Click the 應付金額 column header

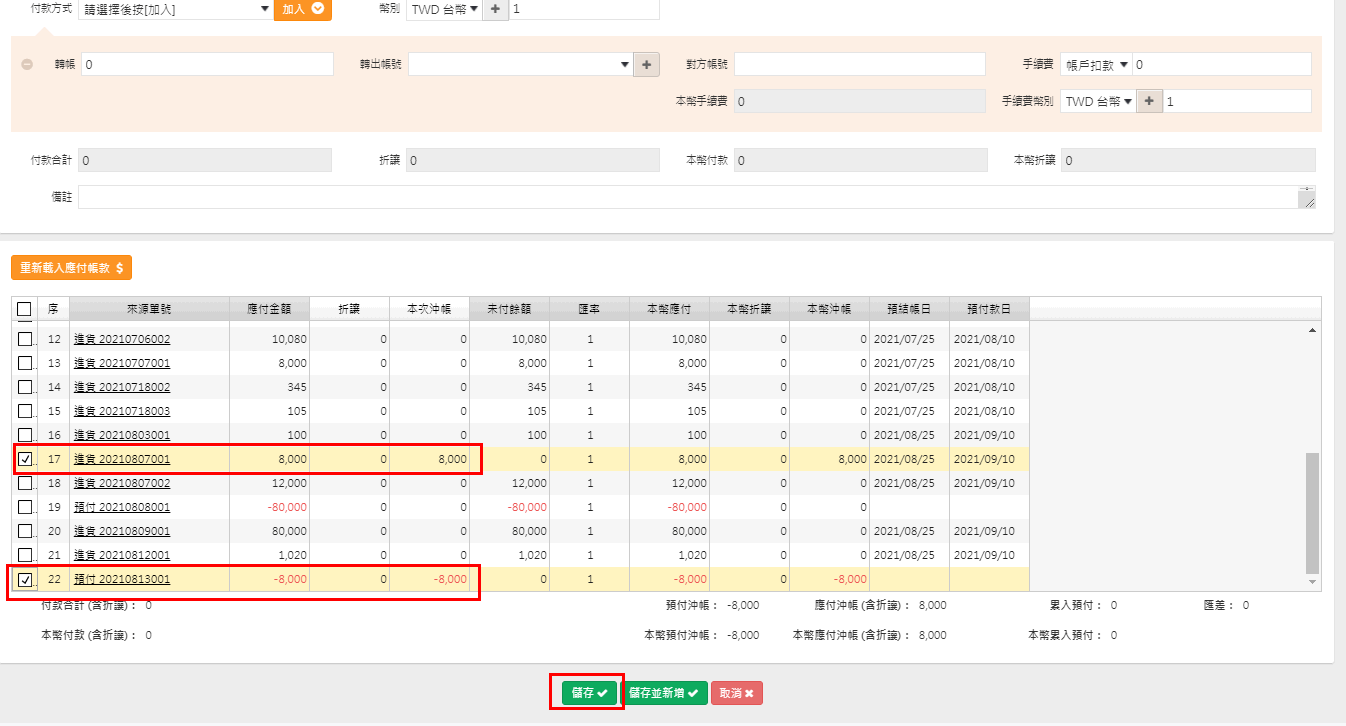pos(269,309)
